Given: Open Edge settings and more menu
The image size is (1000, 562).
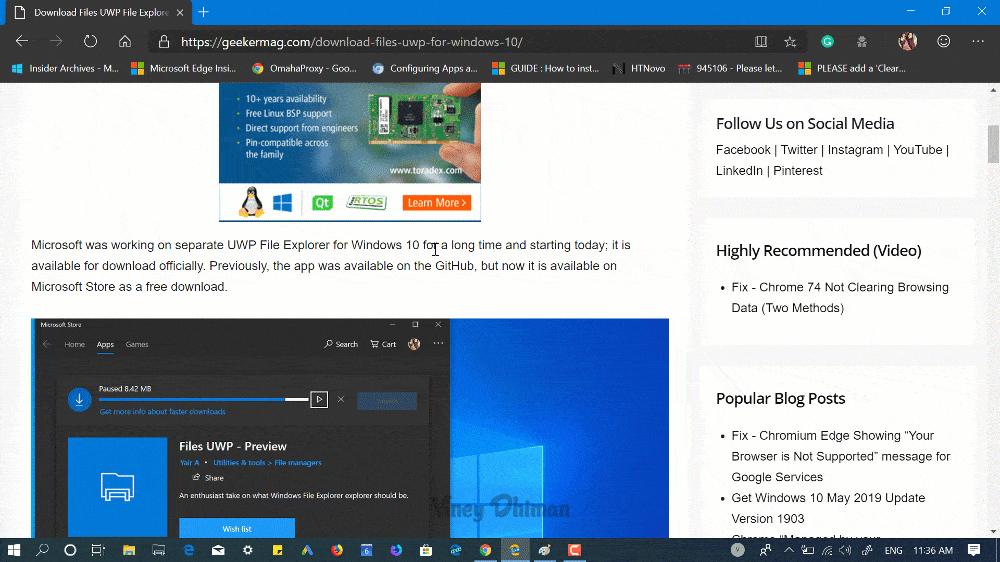Looking at the screenshot, I should point(978,41).
